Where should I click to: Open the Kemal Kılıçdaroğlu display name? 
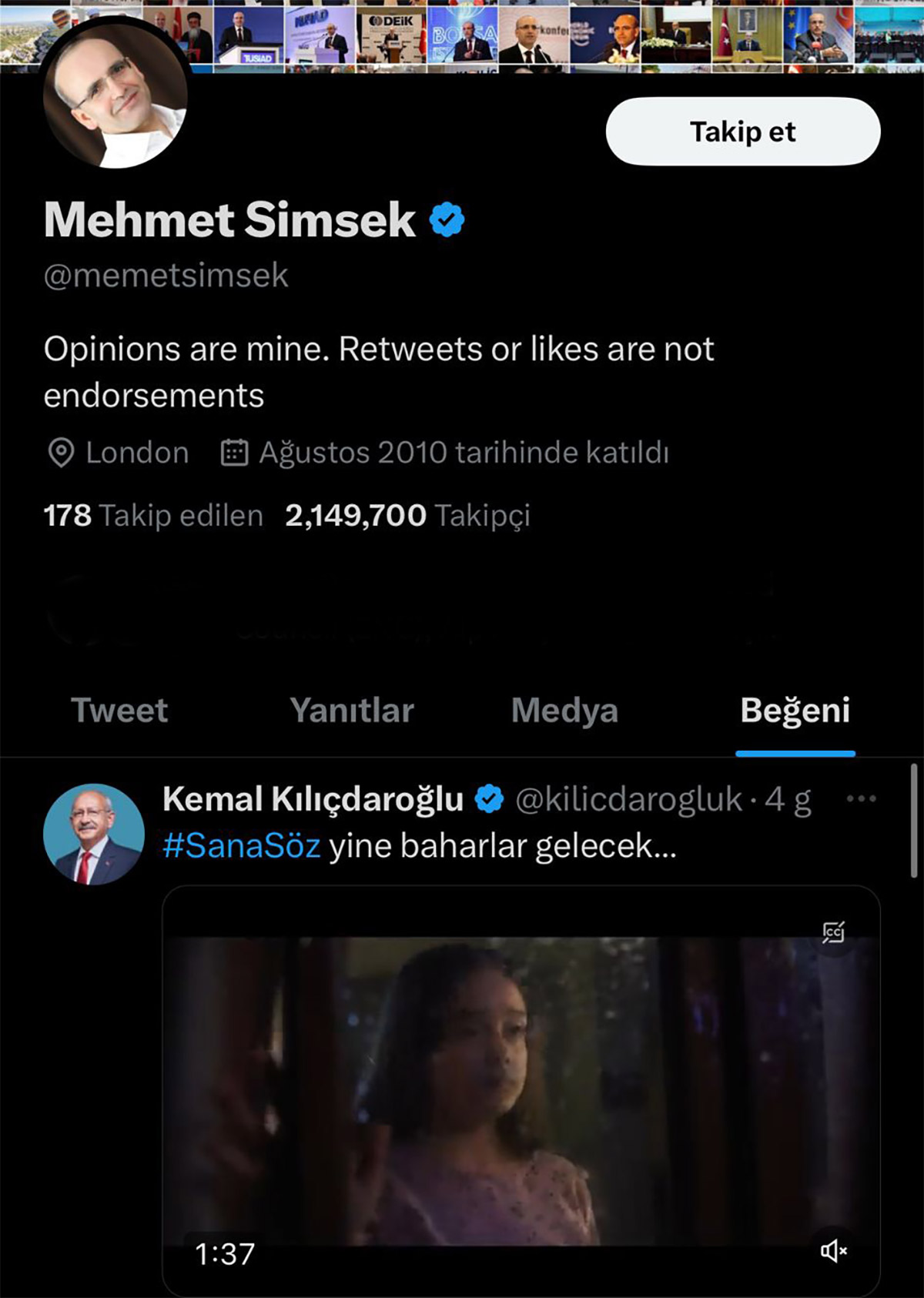(313, 799)
